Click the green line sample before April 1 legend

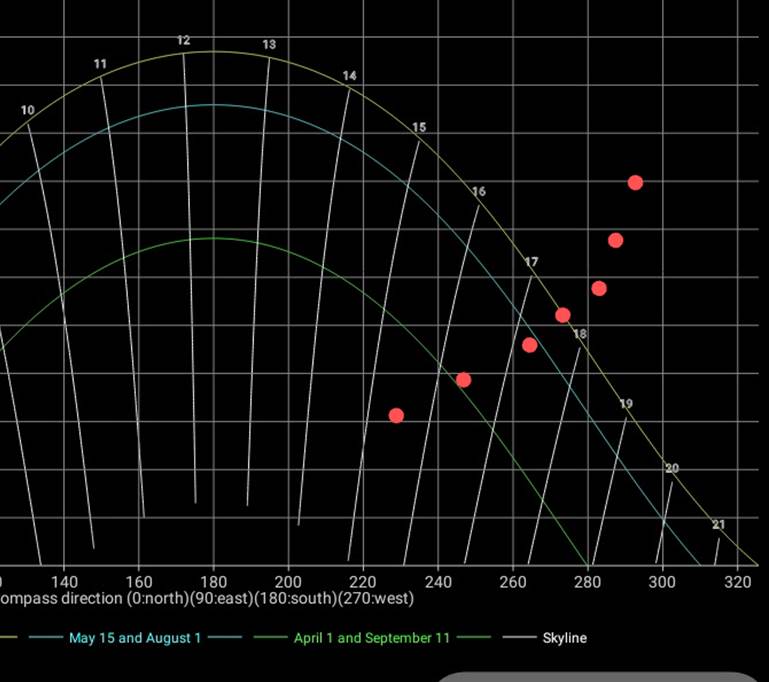270,638
